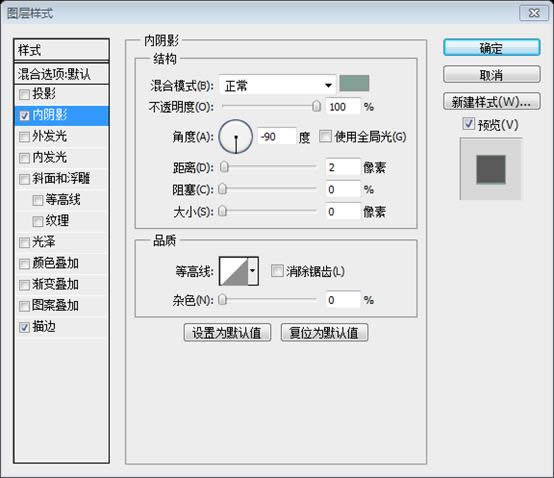Expand the contour picker dropdown arrow
Image resolution: width=554 pixels, height=478 pixels.
point(253,271)
